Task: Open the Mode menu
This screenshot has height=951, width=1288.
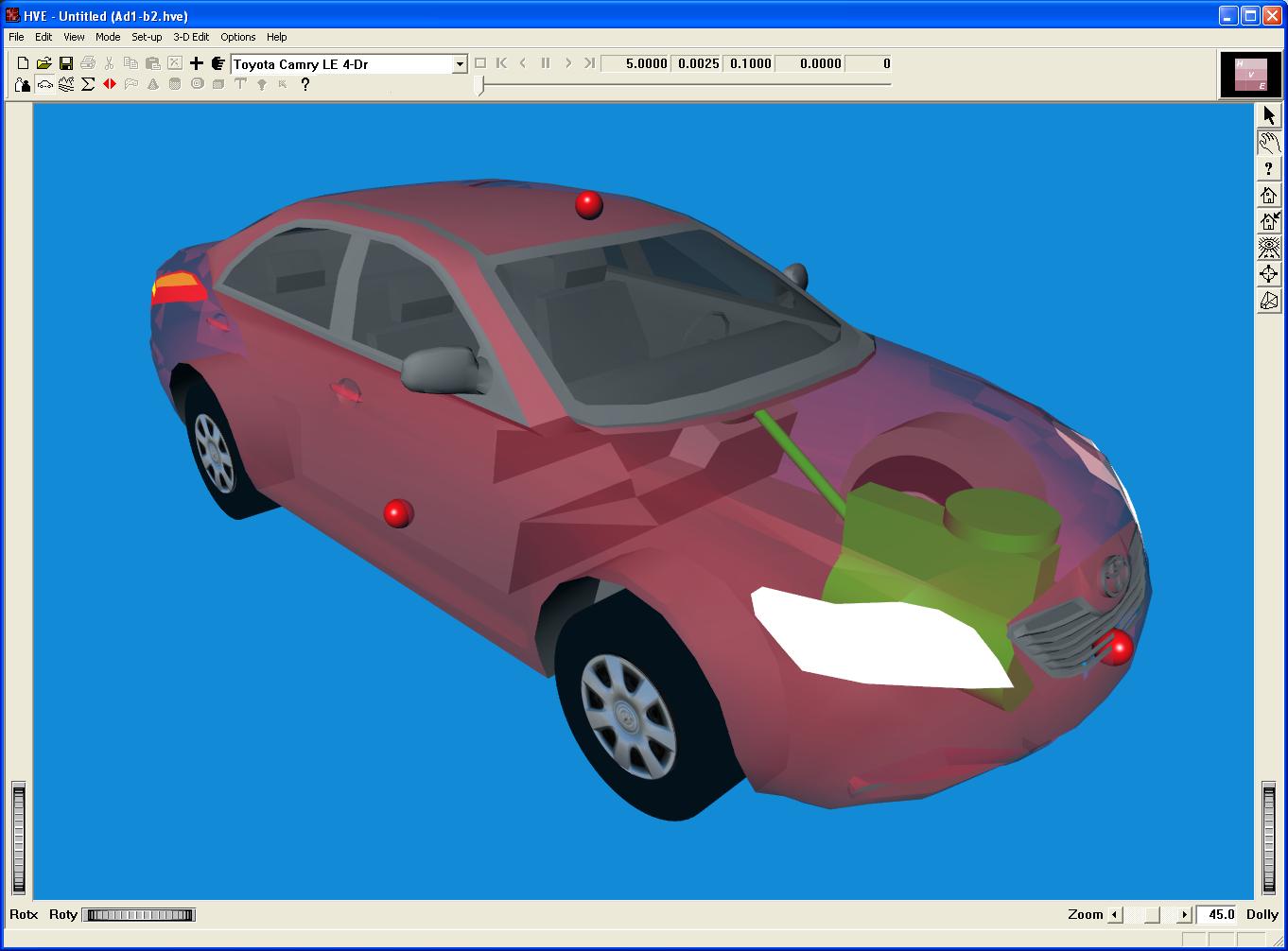Action: click(108, 37)
